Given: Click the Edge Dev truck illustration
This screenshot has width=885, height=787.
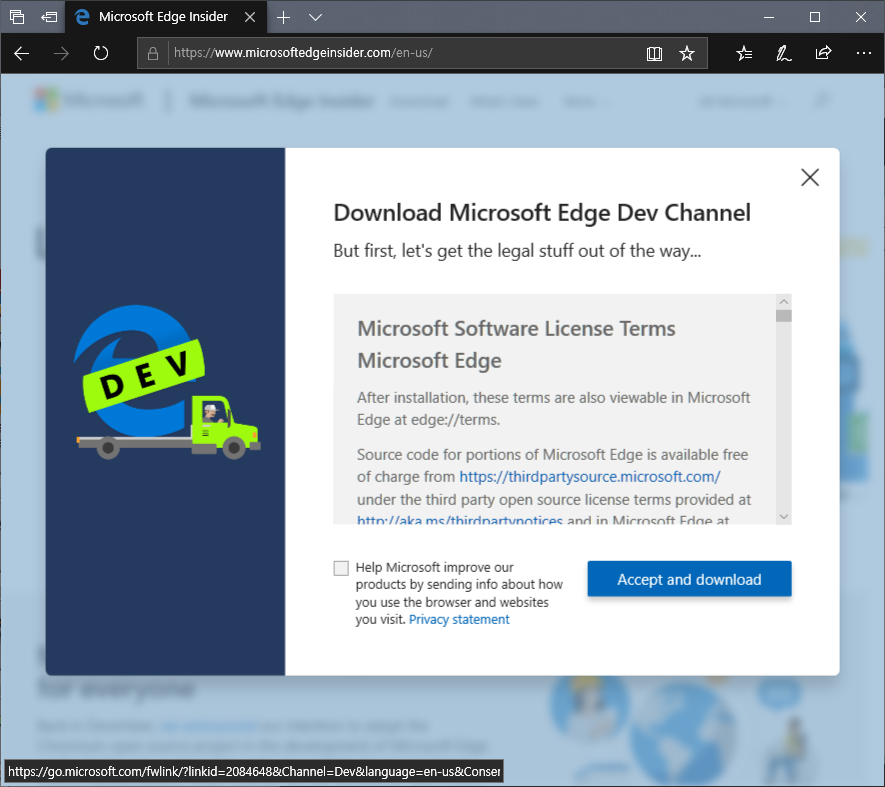Looking at the screenshot, I should click(x=167, y=382).
